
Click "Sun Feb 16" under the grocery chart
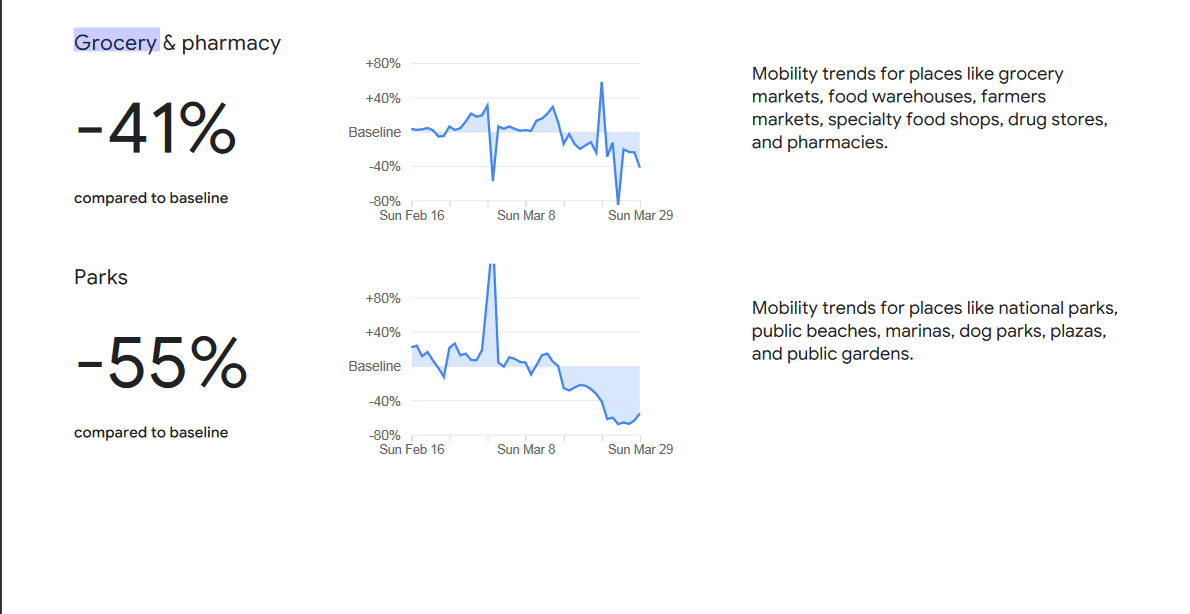click(x=412, y=215)
